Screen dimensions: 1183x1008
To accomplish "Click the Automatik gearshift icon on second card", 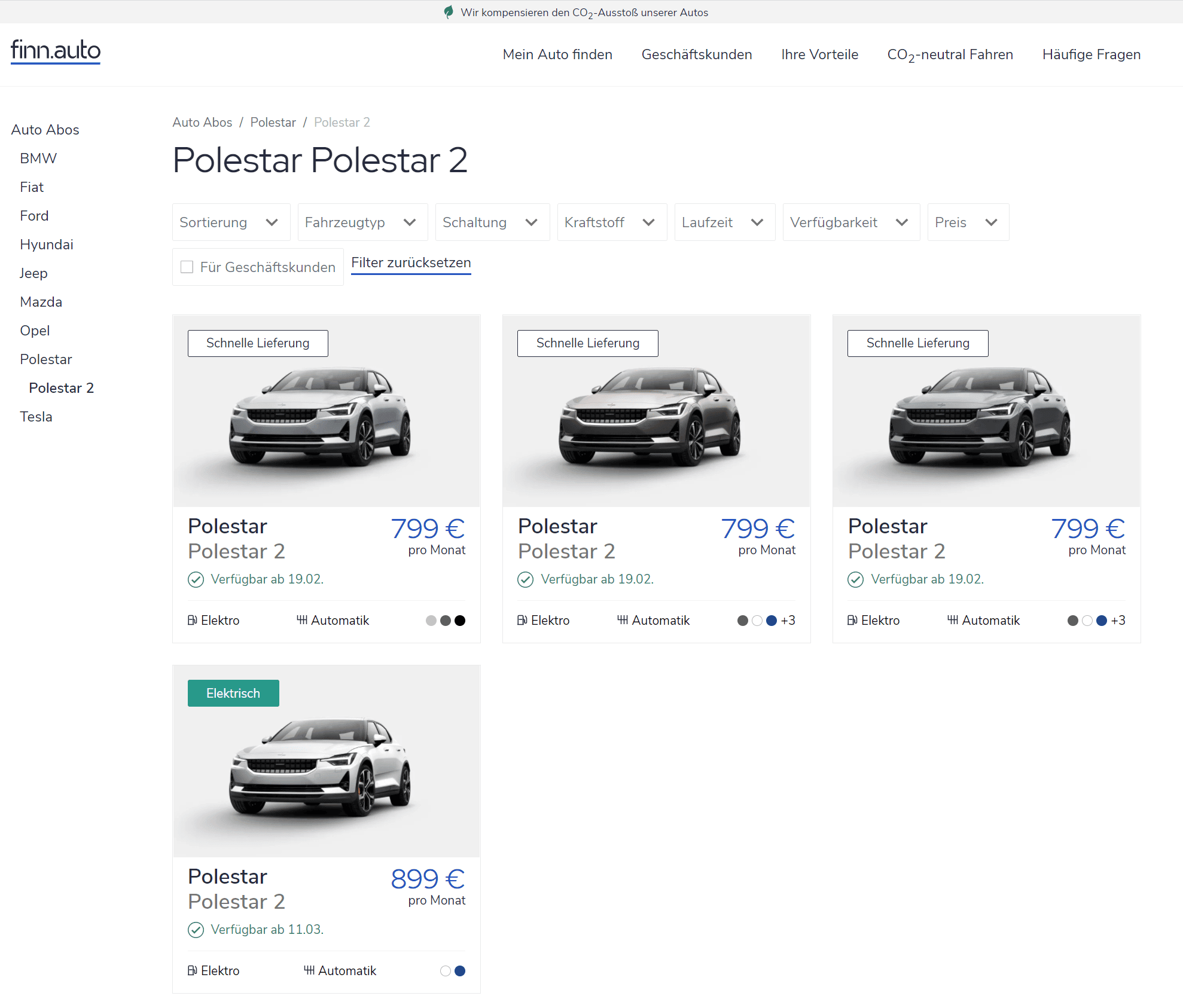I will click(x=623, y=621).
